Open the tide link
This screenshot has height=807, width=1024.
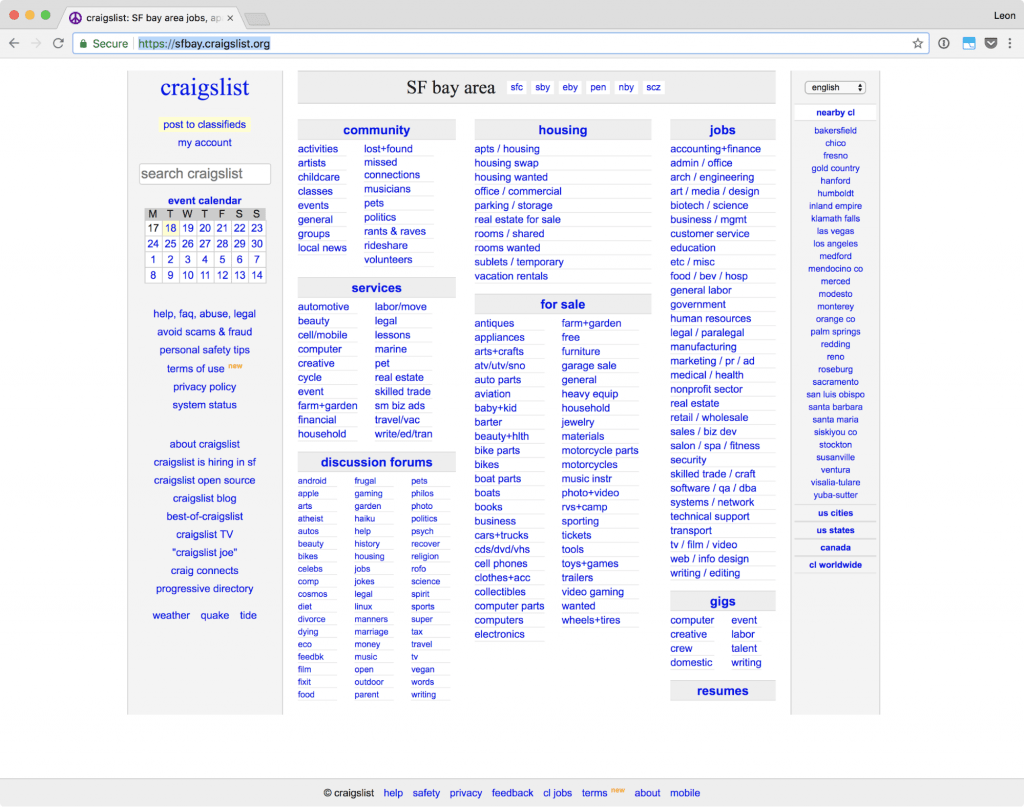(x=248, y=615)
